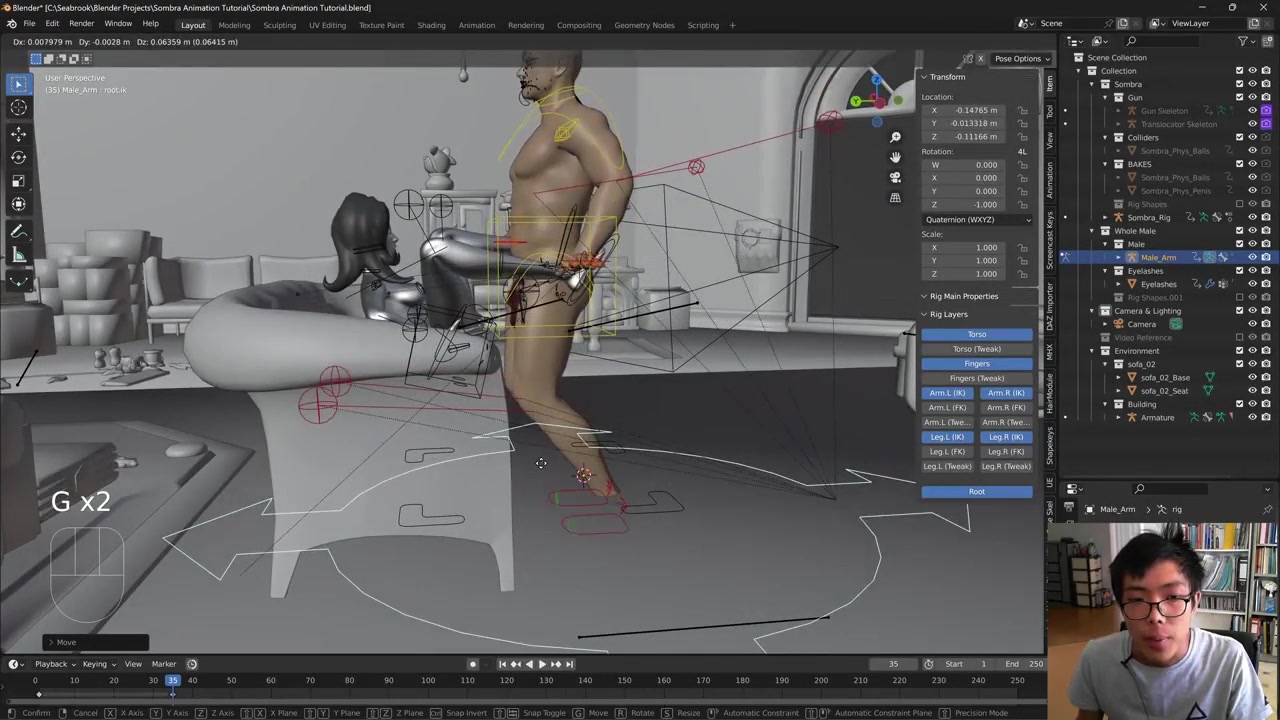This screenshot has width=1280, height=720.
Task: Click the zoom magnifier viewport icon
Action: 895,137
